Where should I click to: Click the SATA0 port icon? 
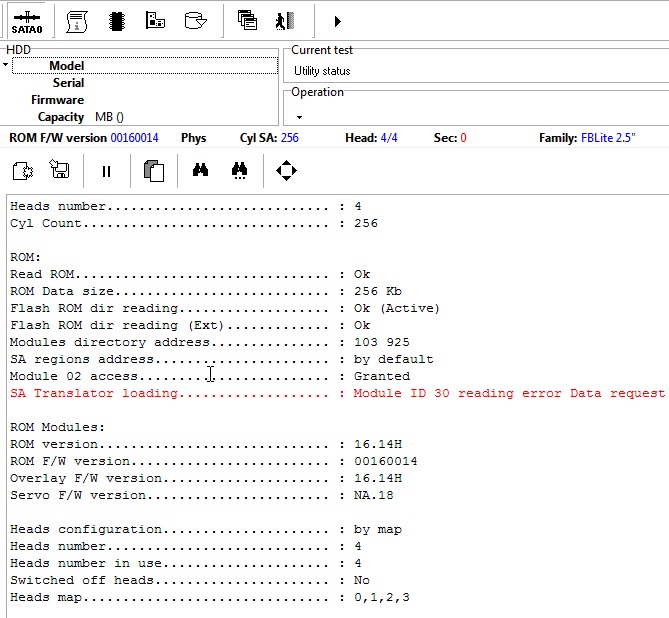tap(27, 22)
